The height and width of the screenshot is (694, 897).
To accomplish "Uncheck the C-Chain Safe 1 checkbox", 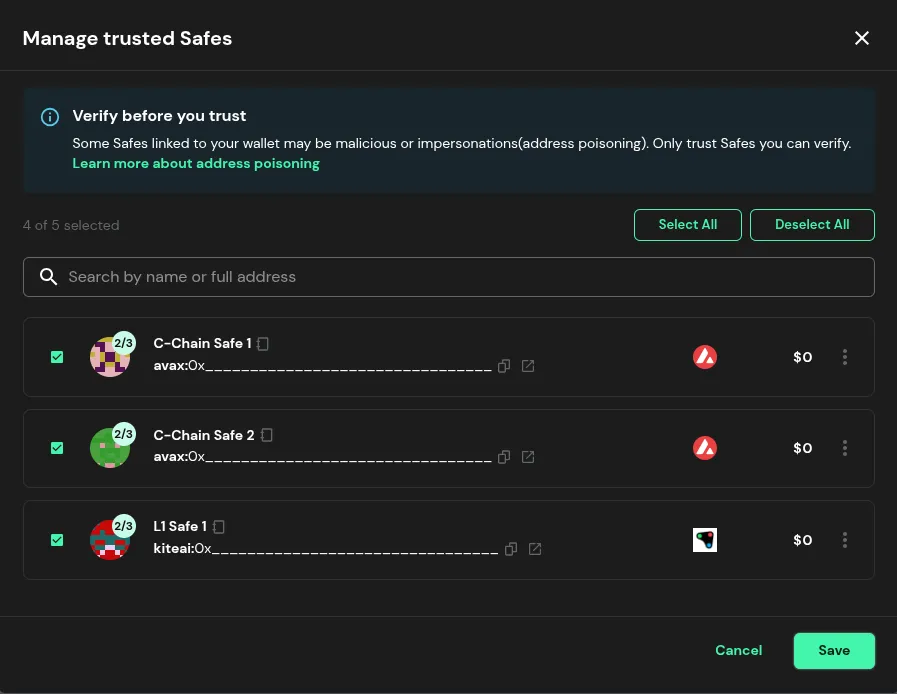I will tap(57, 357).
